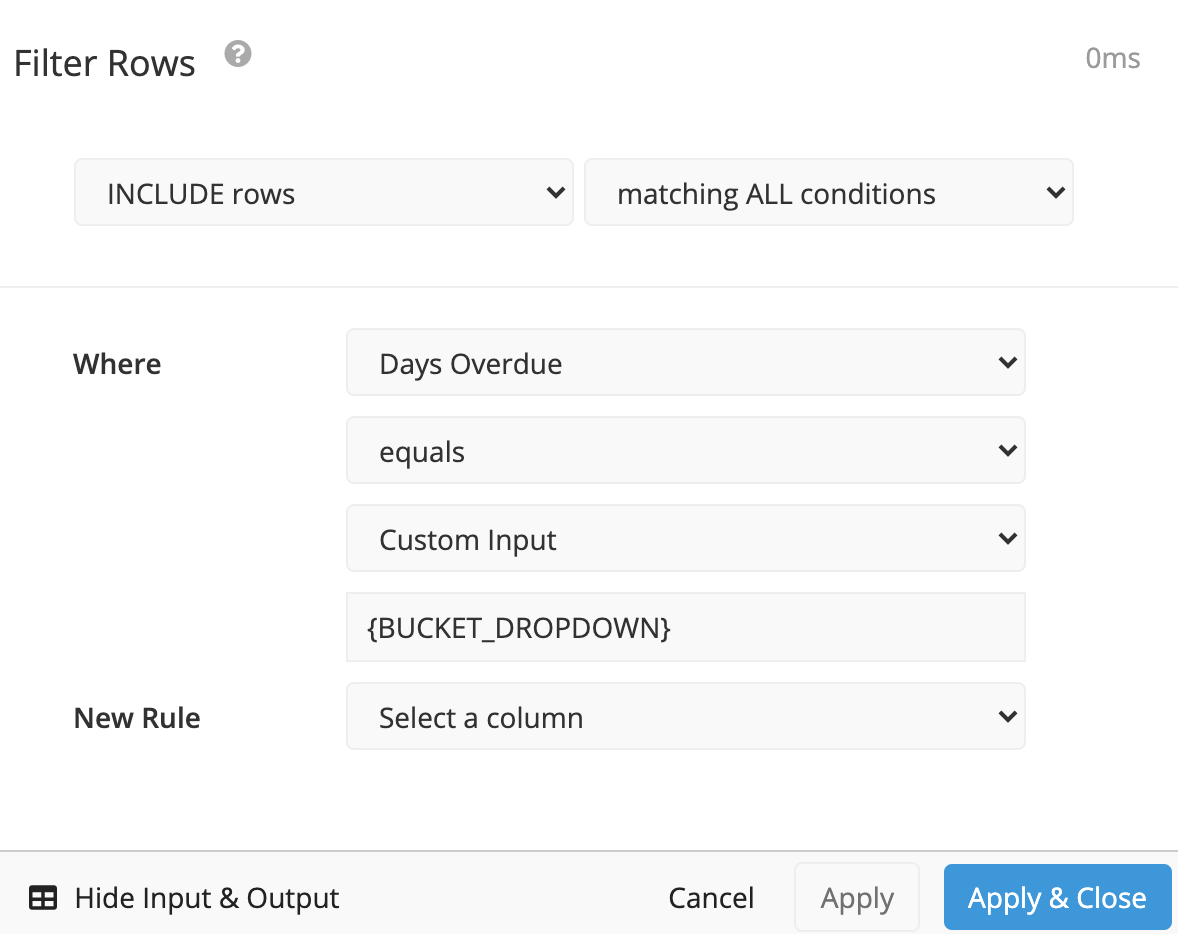The width and height of the screenshot is (1178, 934).
Task: Open the Custom Input value-type dropdown
Action: 686,538
